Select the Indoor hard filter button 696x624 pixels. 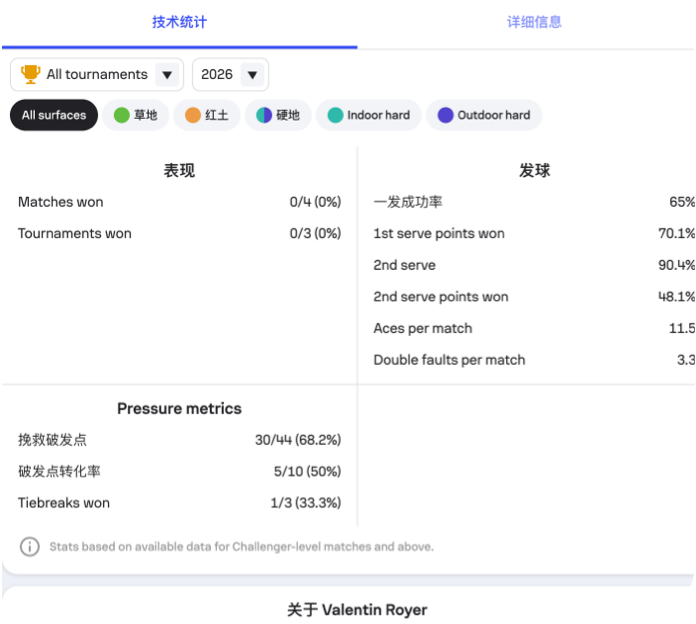click(x=369, y=115)
